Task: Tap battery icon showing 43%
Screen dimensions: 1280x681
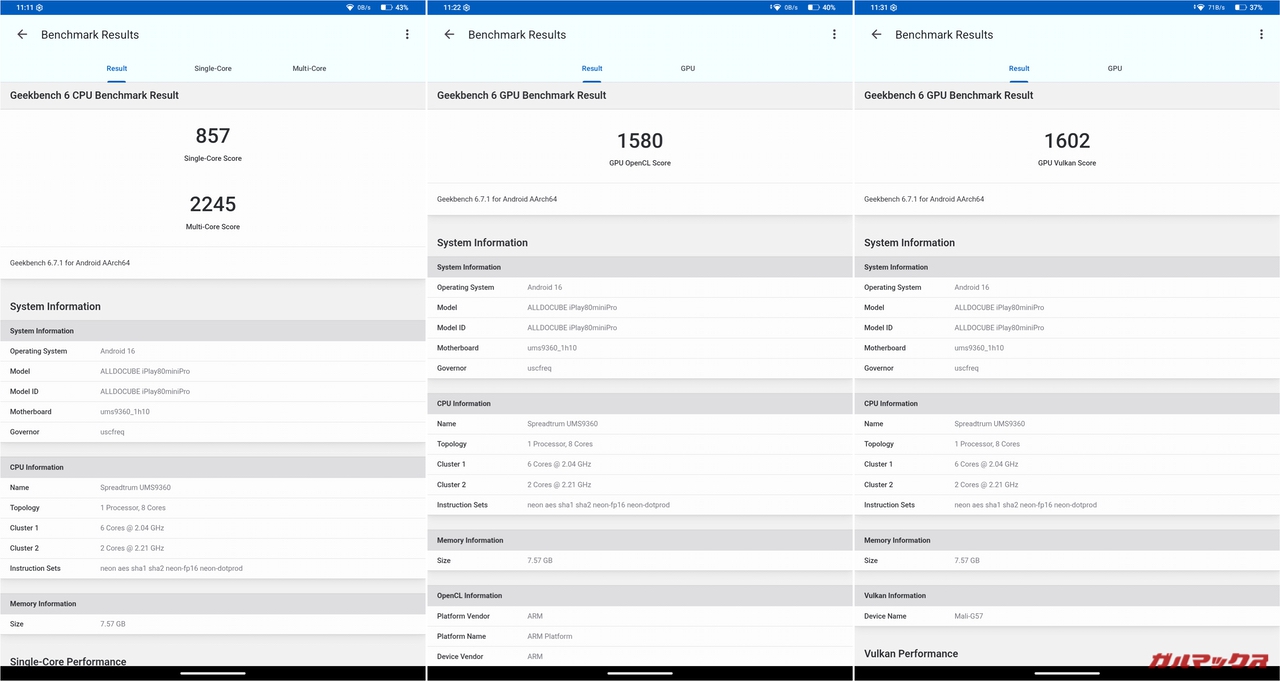Action: [386, 7]
